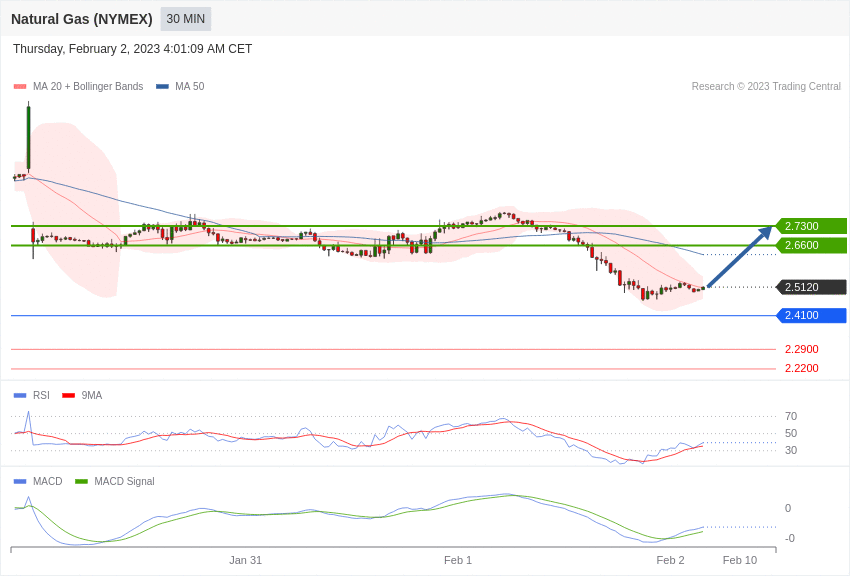Viewport: 850px width, 576px height.
Task: Click the Feb 10 date axis label
Action: click(x=740, y=560)
